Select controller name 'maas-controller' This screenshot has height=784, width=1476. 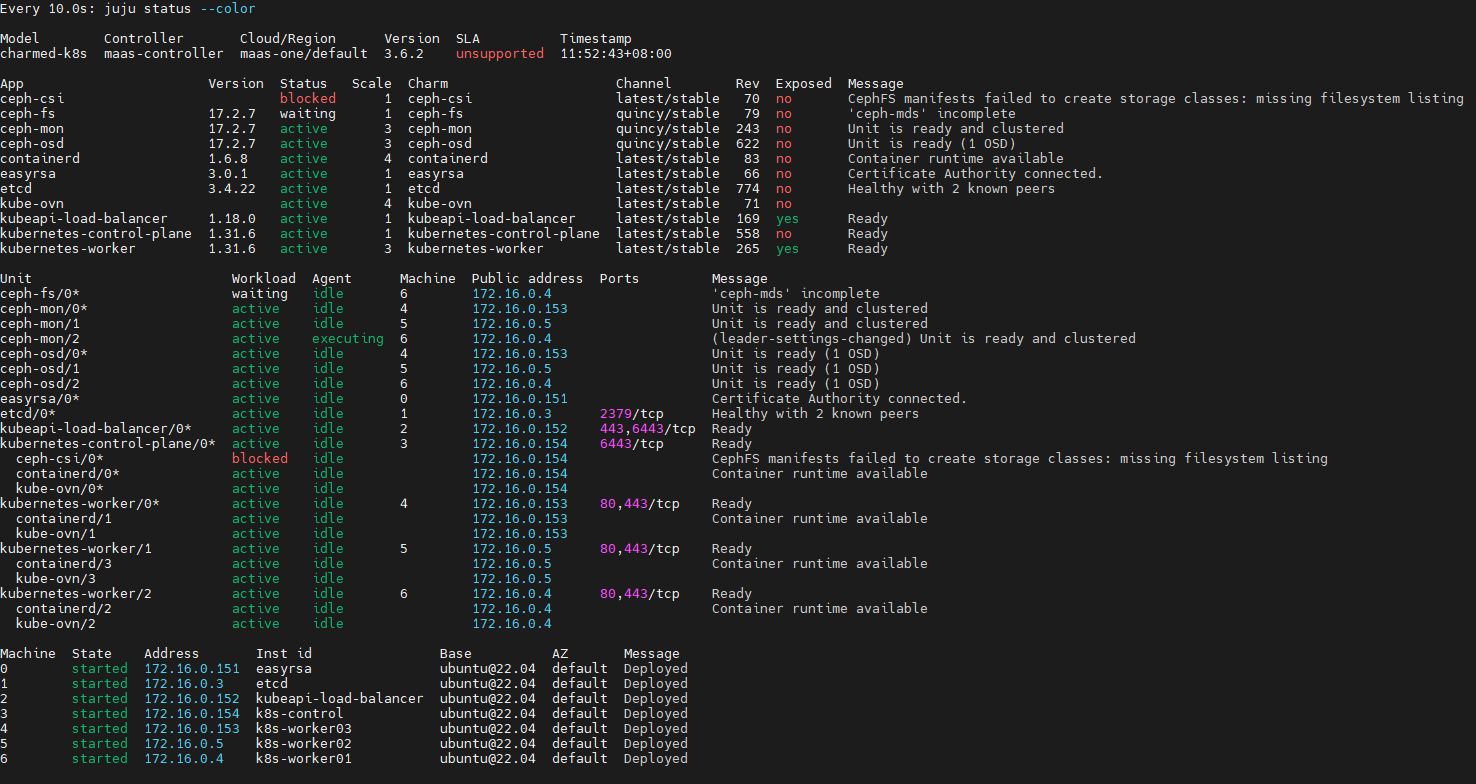pyautogui.click(x=164, y=54)
